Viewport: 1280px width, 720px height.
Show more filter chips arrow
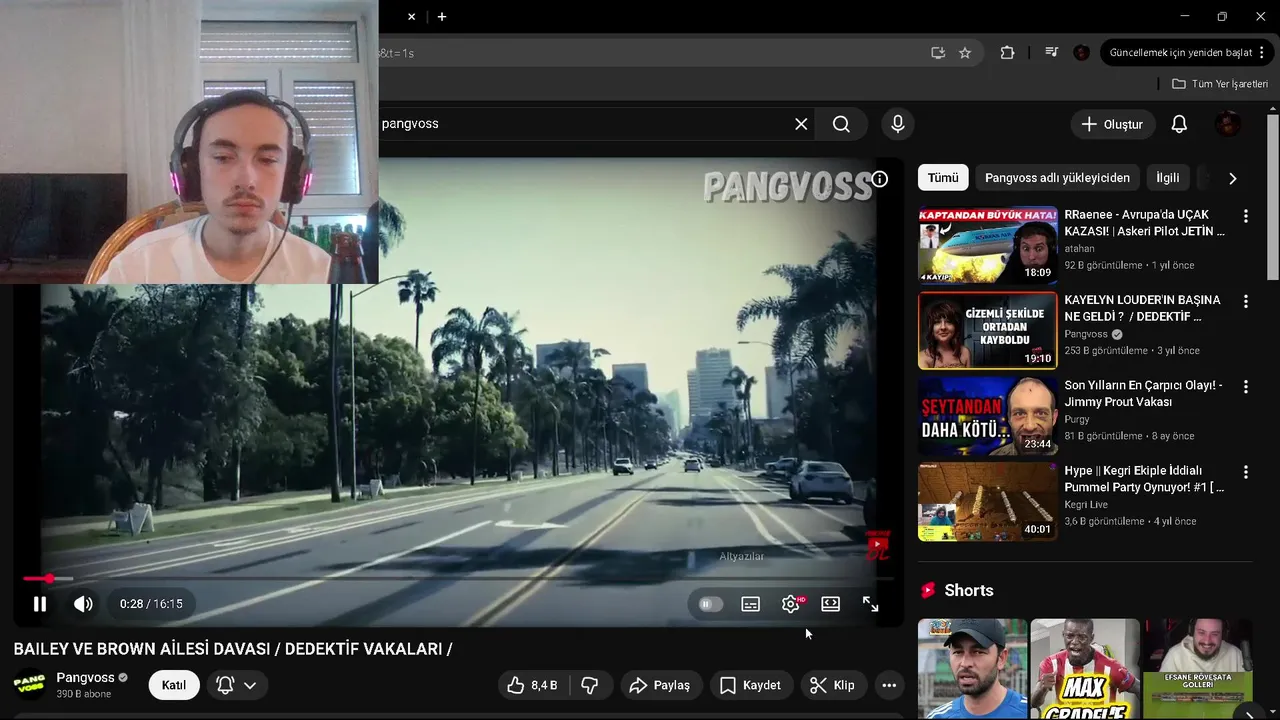tap(1232, 178)
